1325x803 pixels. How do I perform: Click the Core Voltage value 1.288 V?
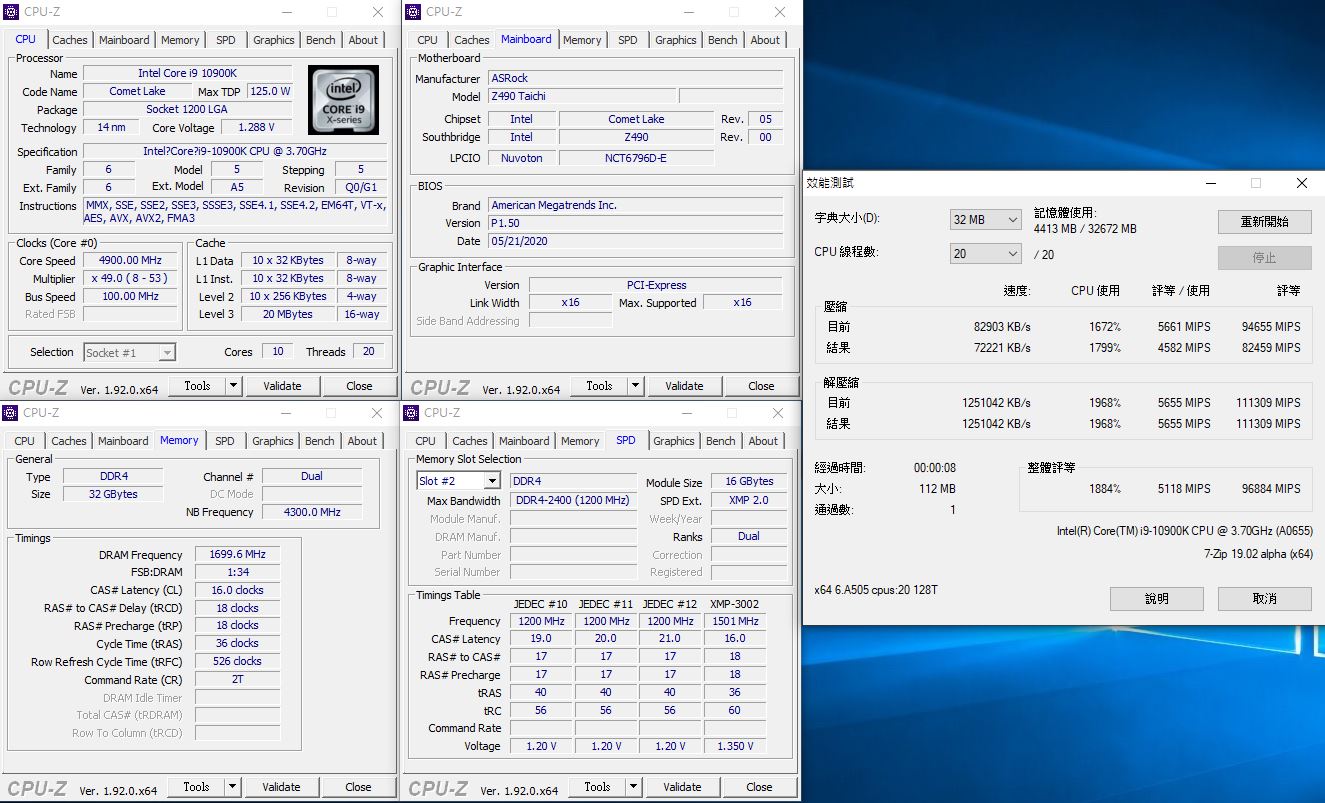pyautogui.click(x=256, y=128)
